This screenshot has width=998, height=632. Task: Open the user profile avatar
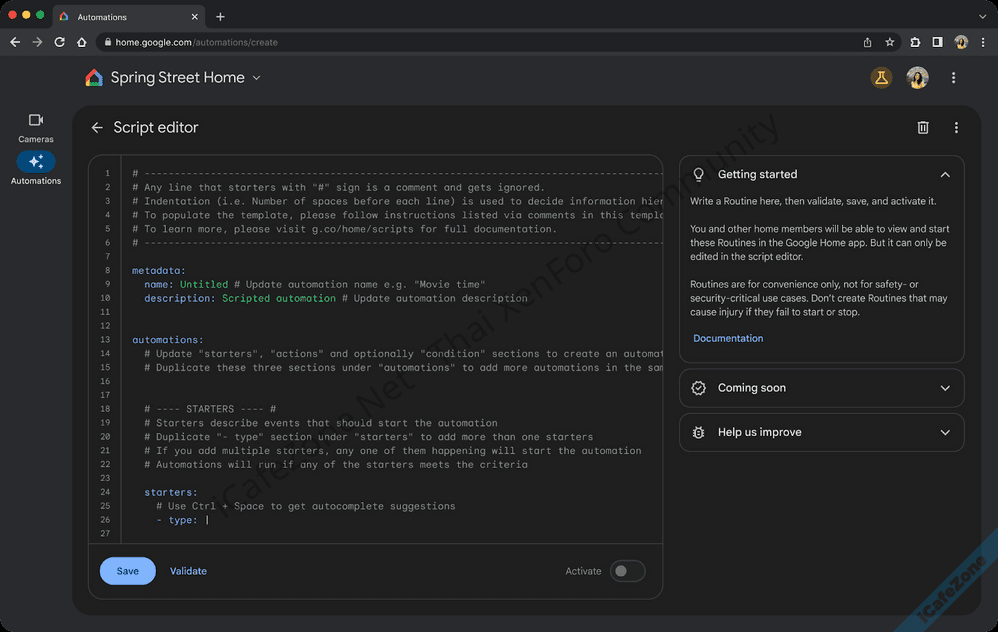coord(917,78)
